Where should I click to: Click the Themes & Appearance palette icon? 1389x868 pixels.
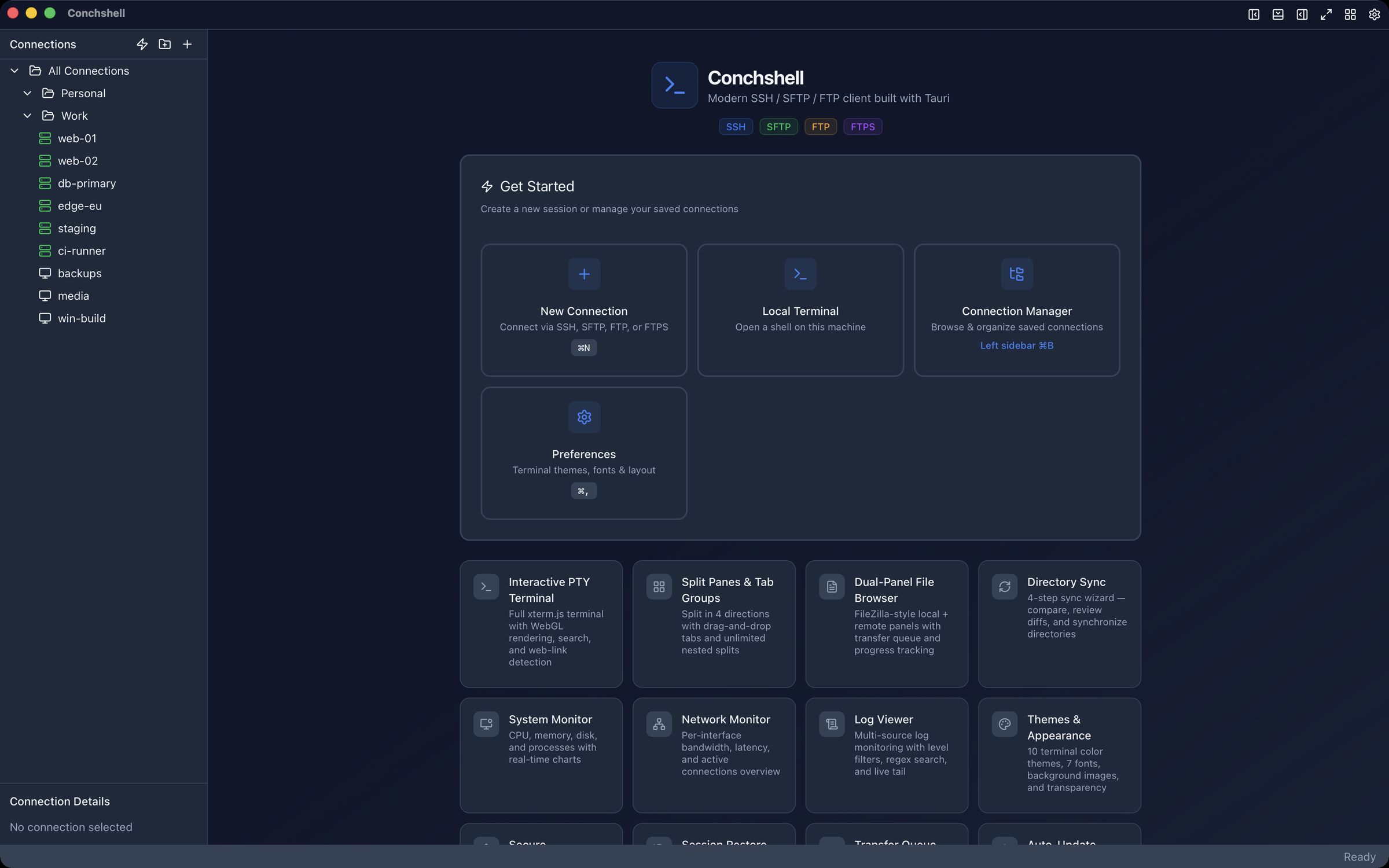click(x=1005, y=724)
